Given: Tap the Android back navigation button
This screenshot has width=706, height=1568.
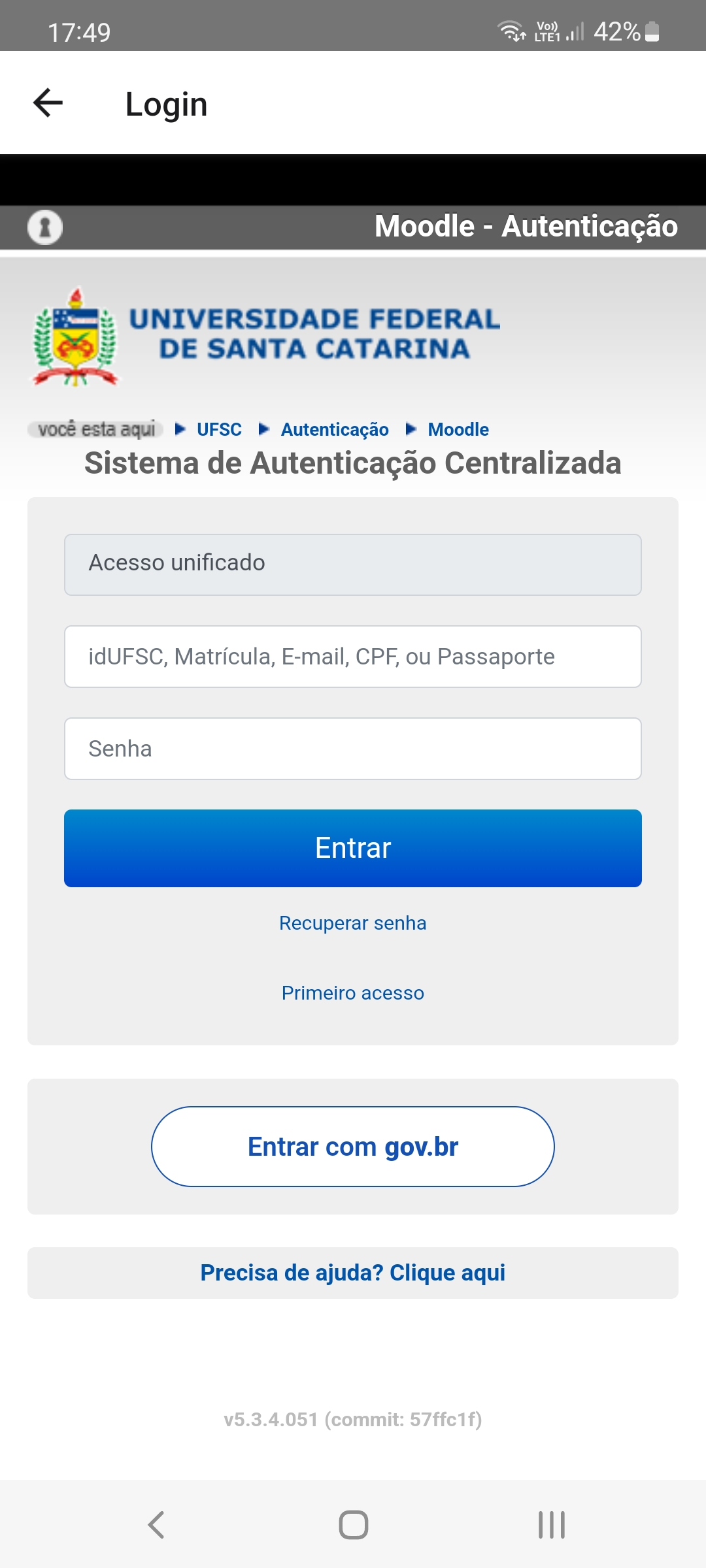Looking at the screenshot, I should coord(156,1525).
